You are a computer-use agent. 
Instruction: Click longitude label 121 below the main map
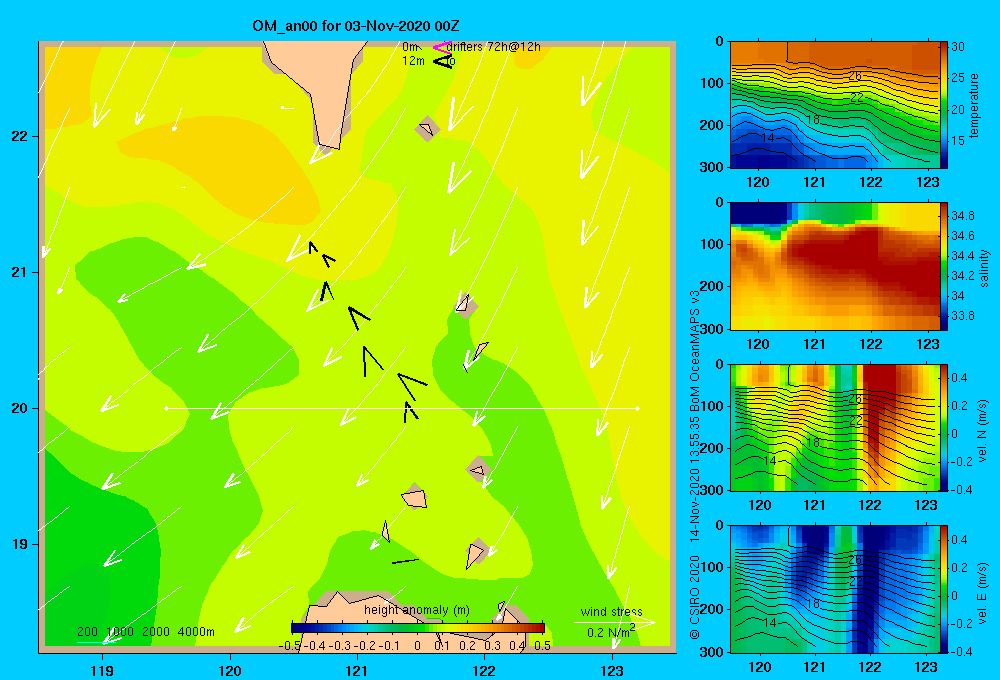click(357, 670)
